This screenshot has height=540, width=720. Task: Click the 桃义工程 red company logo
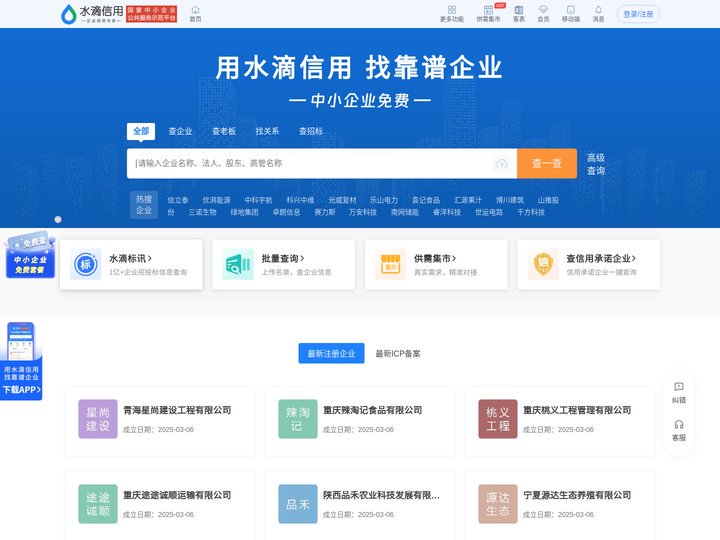tap(498, 419)
